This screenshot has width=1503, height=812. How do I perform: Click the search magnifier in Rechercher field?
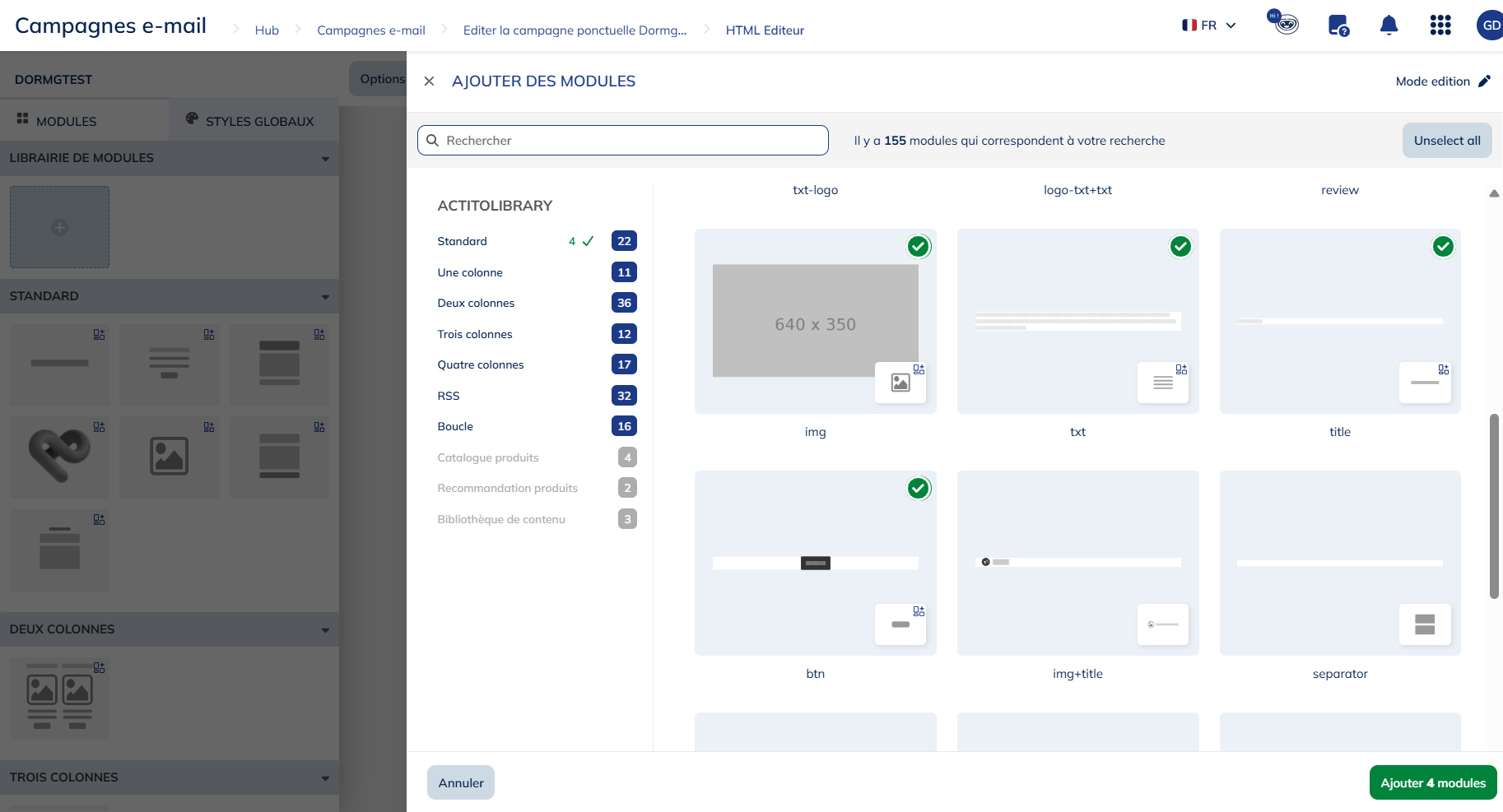(433, 140)
